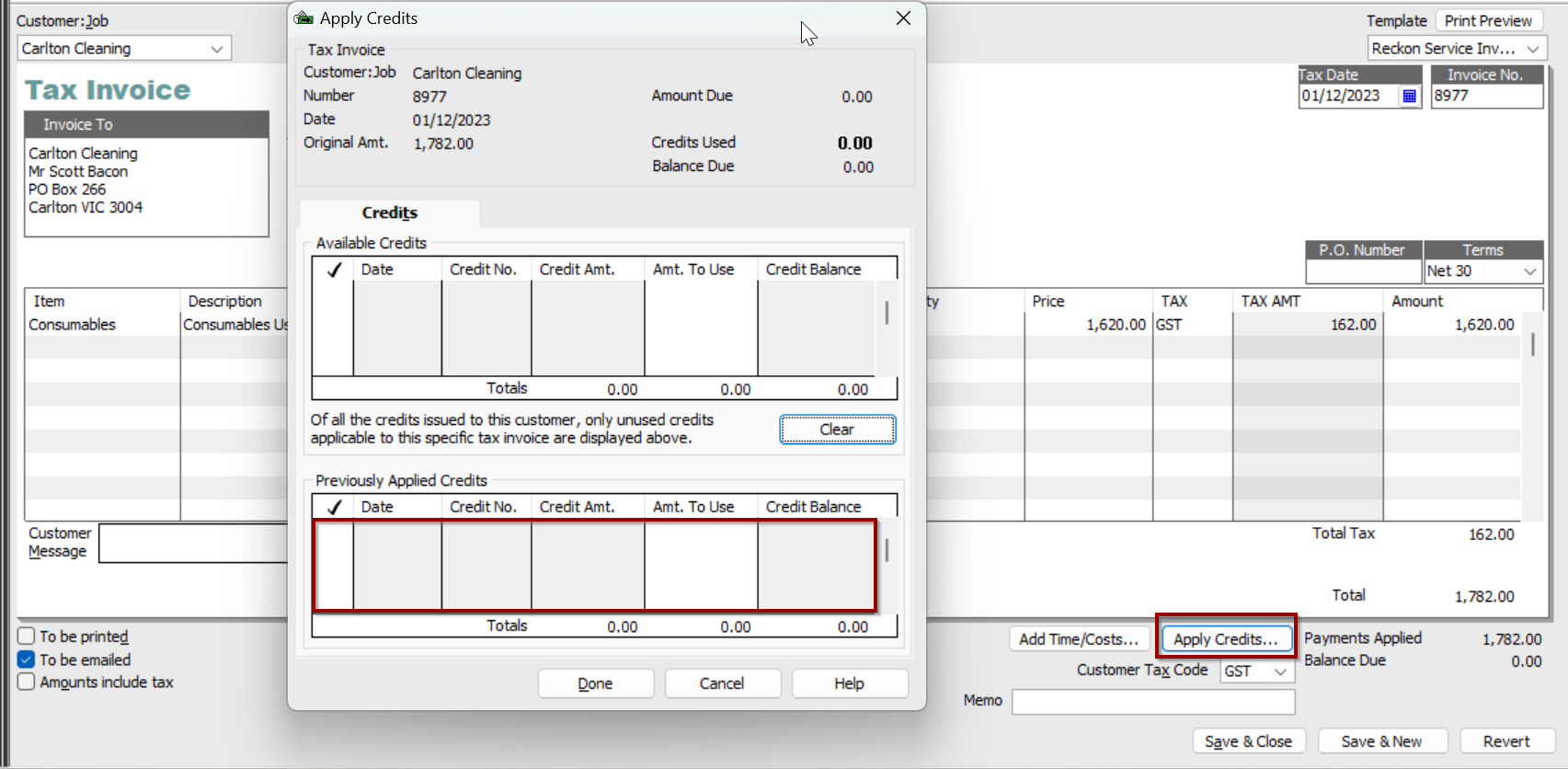Click the P.O. Number field
The width and height of the screenshot is (1568, 769).
1364,271
